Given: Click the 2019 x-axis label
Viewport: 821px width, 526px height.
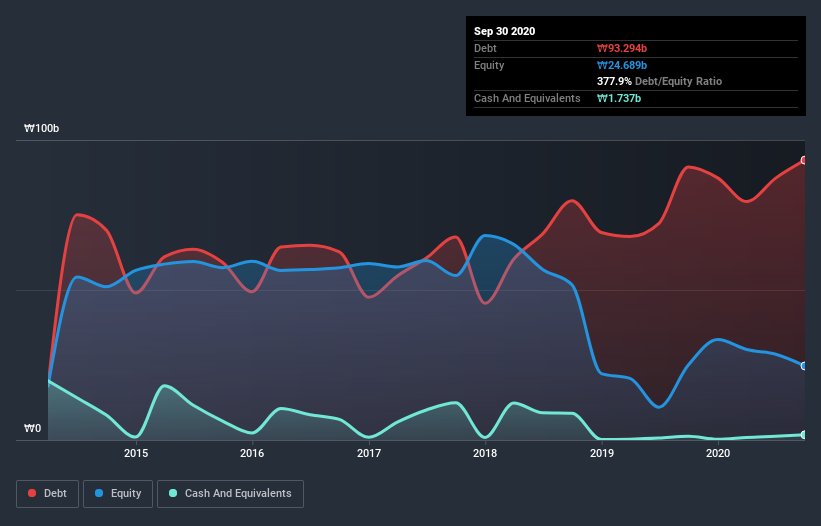Looking at the screenshot, I should point(602,453).
